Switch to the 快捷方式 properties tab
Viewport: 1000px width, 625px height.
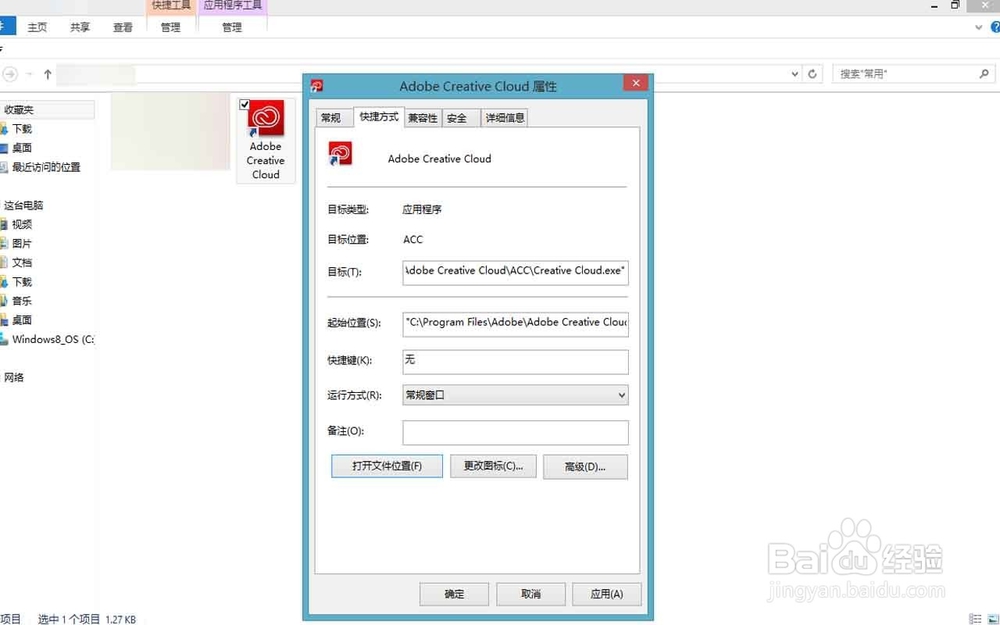[x=379, y=117]
